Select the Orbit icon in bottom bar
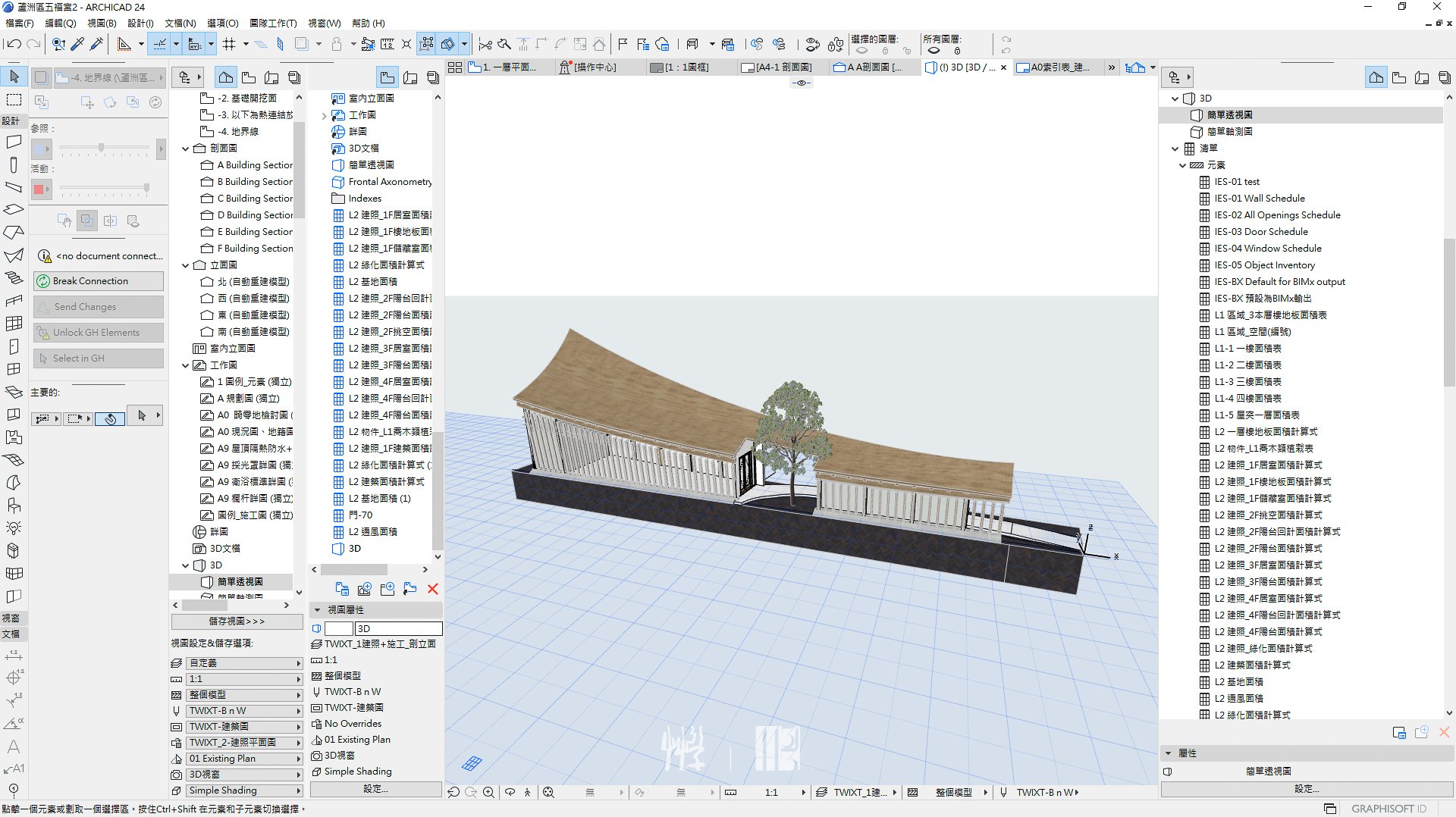 [510, 792]
